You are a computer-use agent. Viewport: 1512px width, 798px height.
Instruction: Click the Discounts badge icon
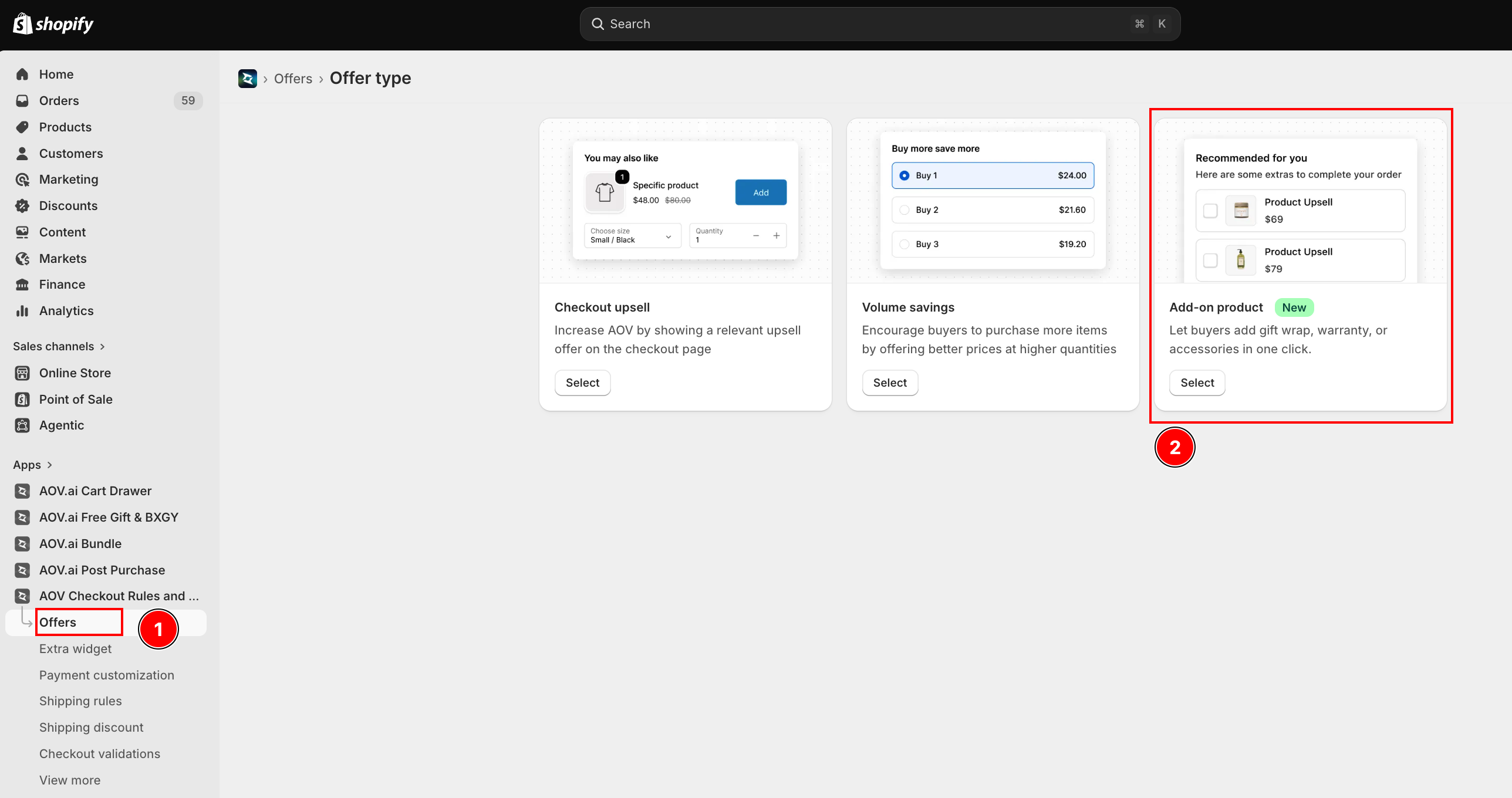[x=22, y=205]
